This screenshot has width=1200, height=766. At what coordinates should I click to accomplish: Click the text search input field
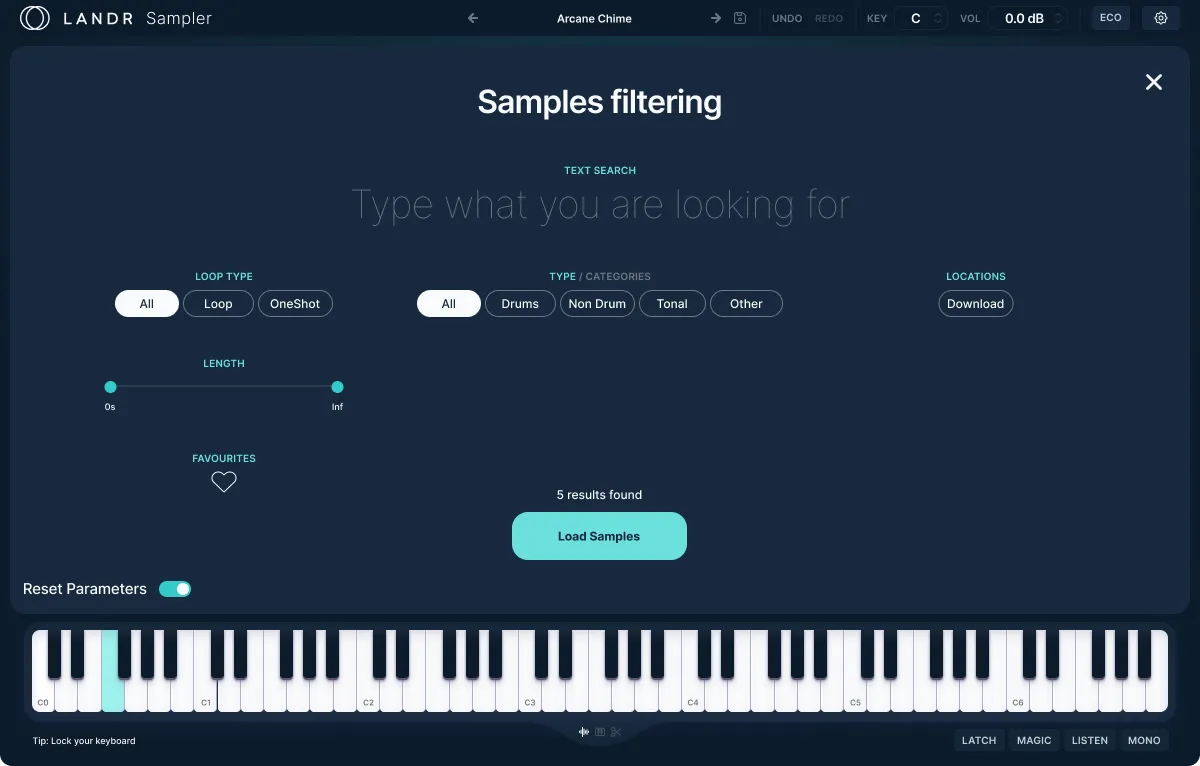tap(600, 204)
